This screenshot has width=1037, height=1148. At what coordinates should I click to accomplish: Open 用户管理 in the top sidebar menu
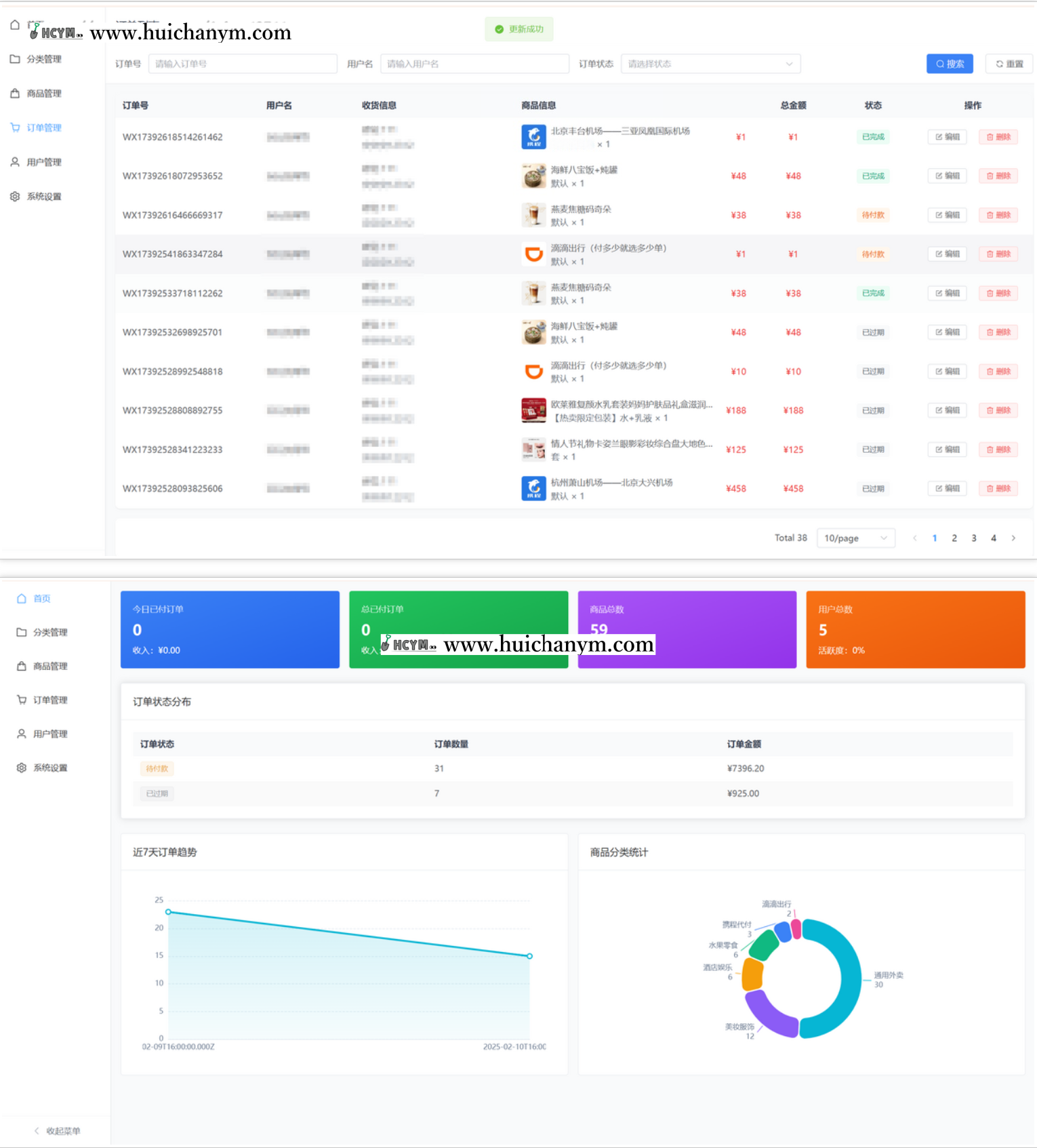(x=44, y=162)
